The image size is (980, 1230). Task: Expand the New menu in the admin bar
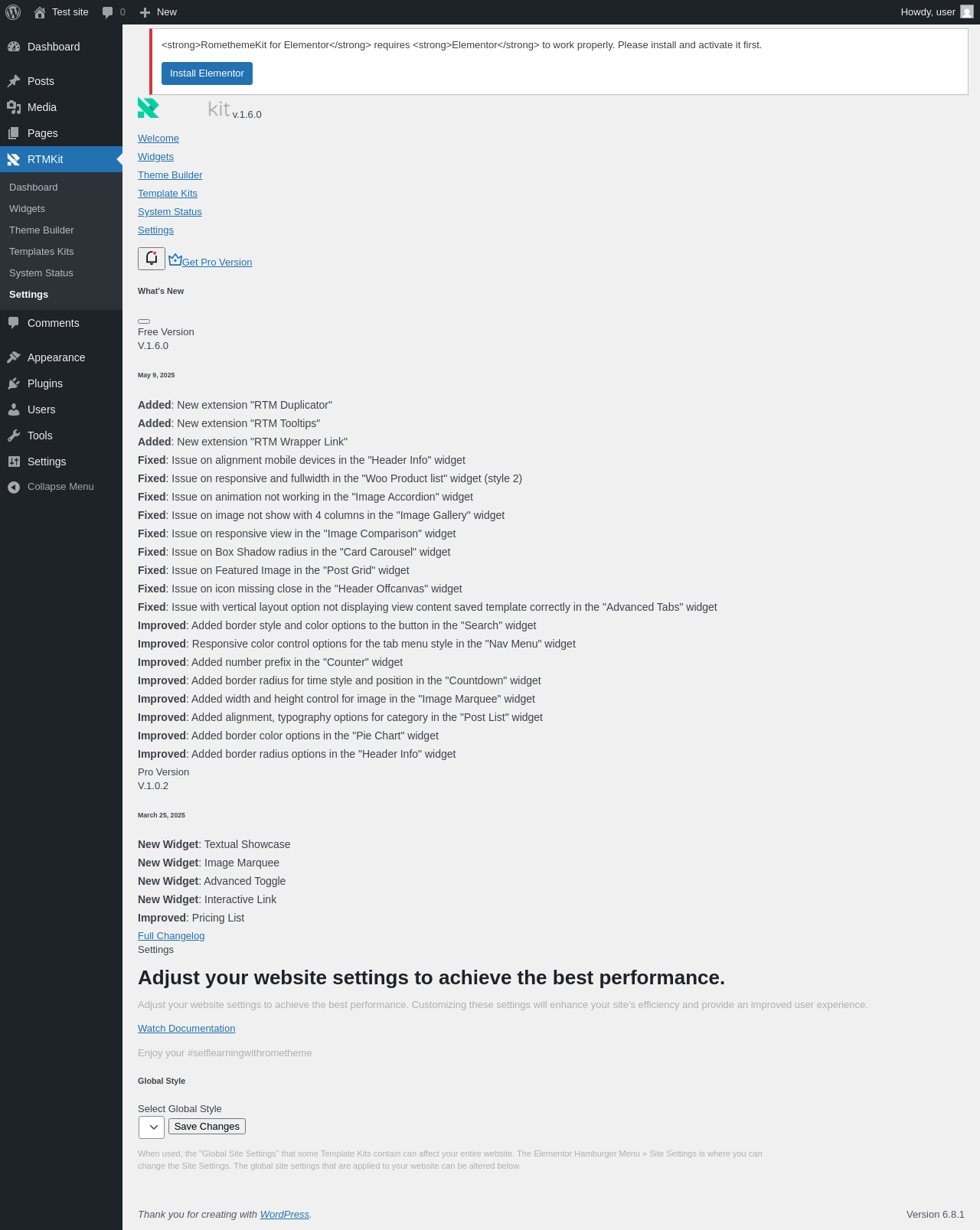158,12
